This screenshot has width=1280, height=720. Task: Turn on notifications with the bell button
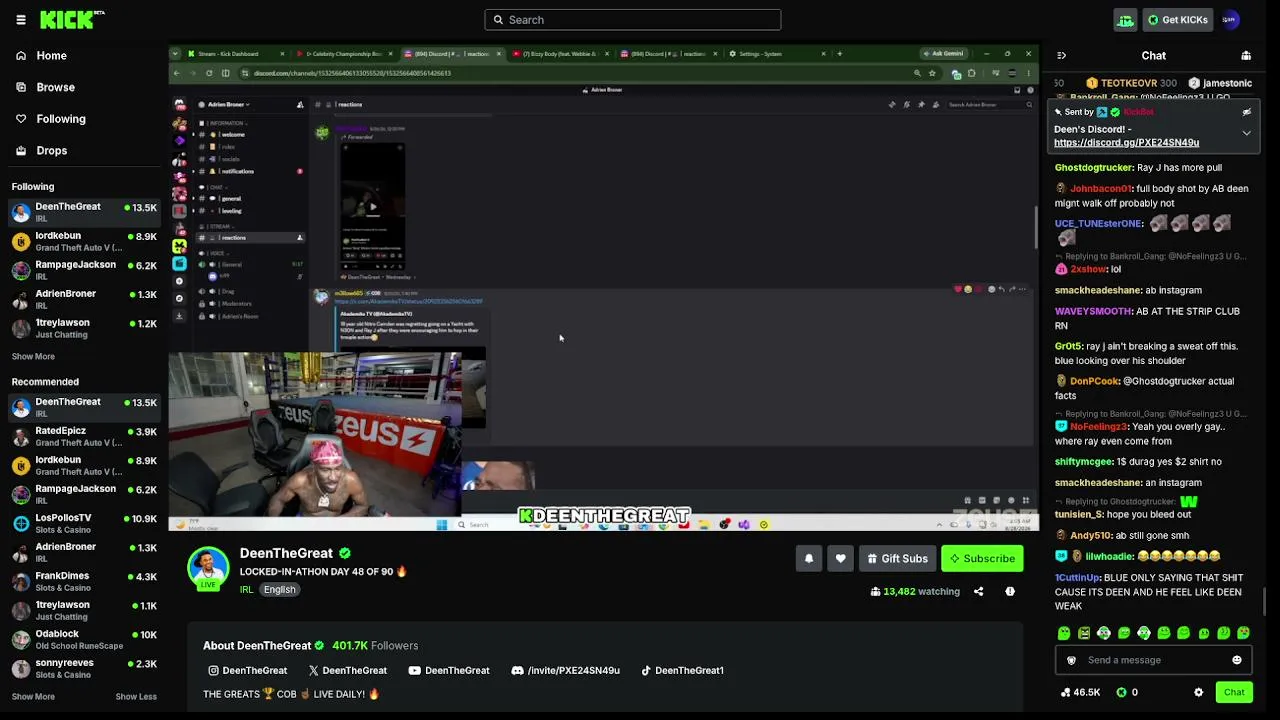(x=809, y=559)
